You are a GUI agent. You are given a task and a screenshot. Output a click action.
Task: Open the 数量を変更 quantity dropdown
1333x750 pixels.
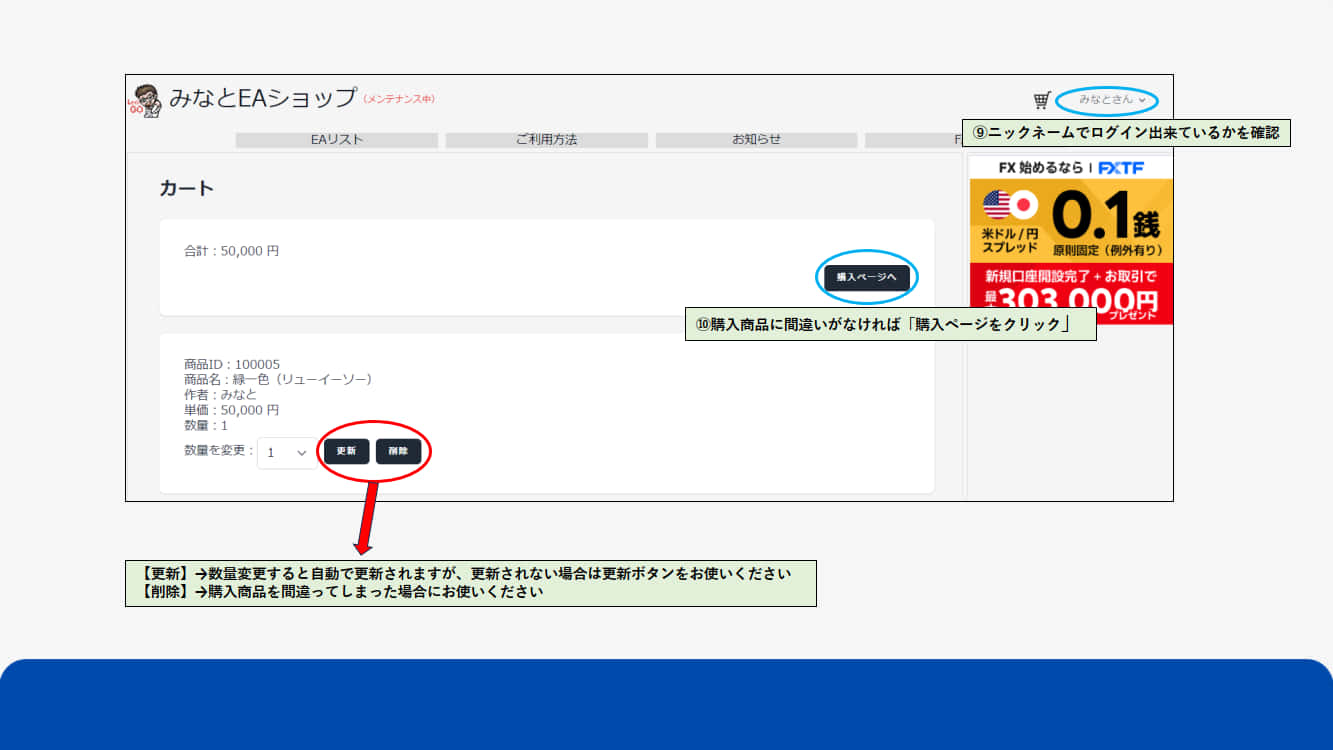[x=286, y=452]
